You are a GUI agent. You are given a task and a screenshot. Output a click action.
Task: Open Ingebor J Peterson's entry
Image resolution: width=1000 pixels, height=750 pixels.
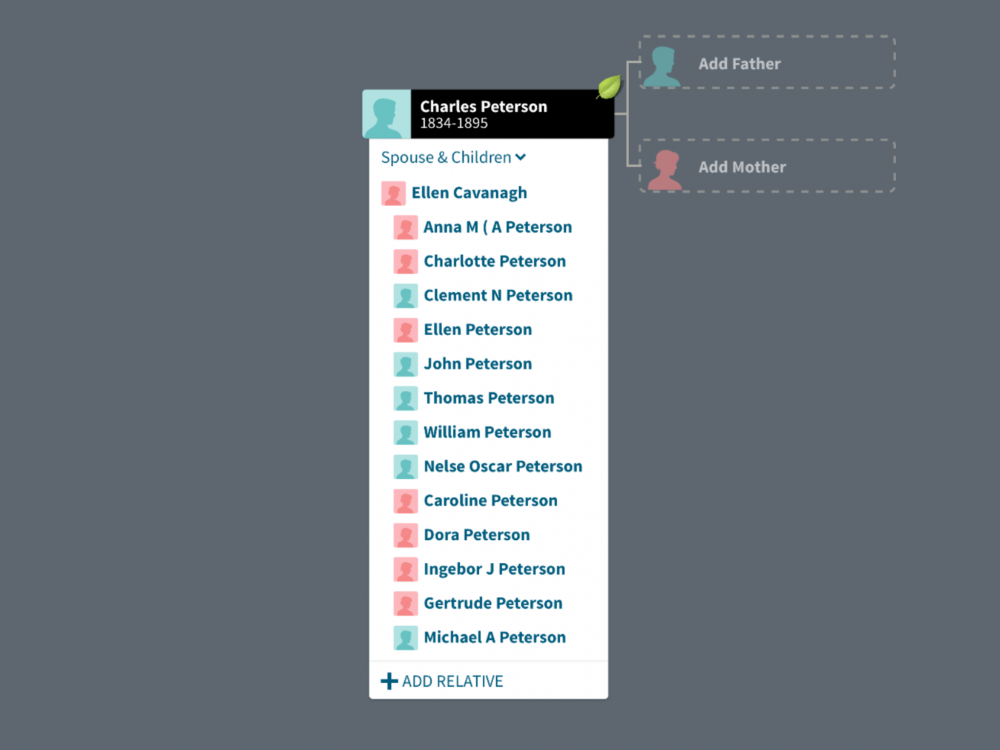tap(494, 569)
